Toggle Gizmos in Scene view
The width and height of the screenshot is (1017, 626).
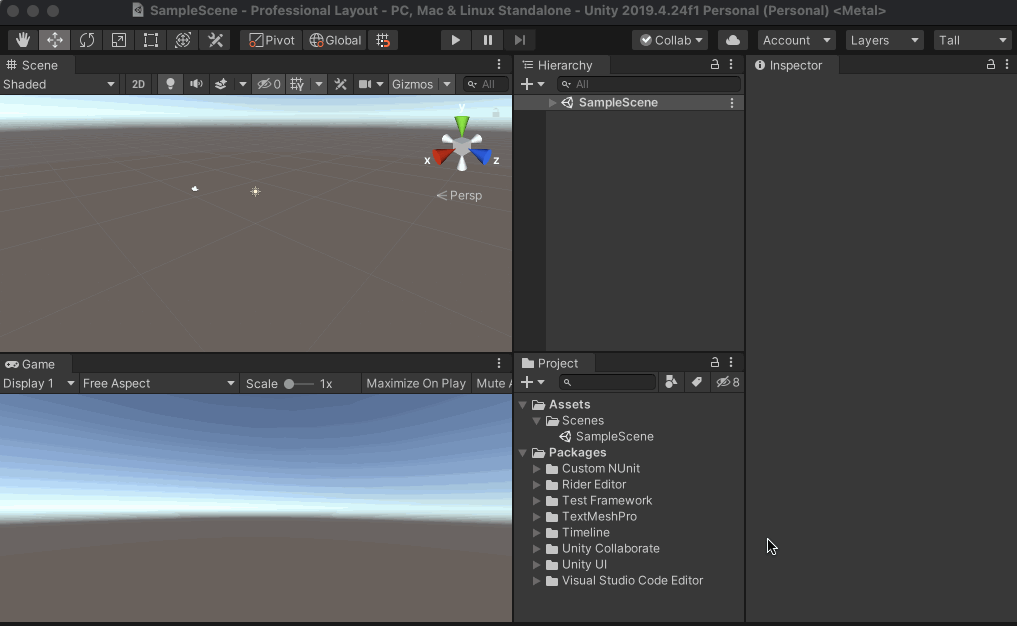413,84
